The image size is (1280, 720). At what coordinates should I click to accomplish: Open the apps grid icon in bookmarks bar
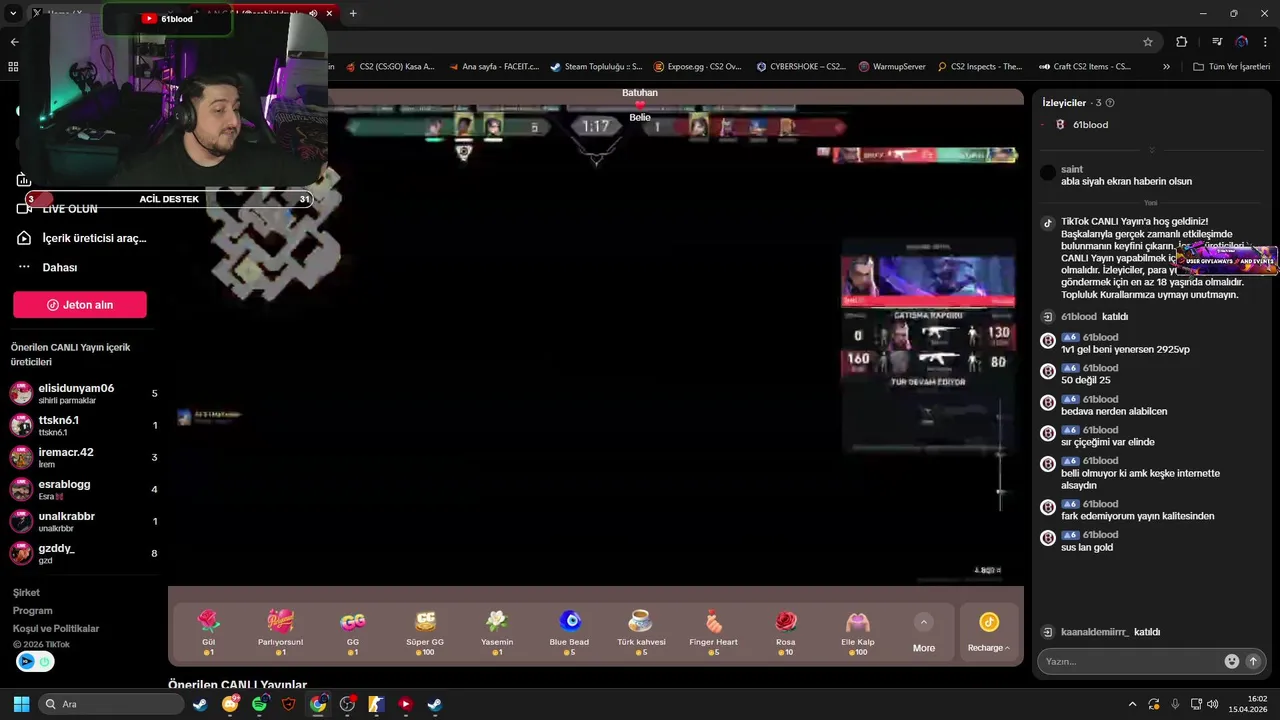(13, 67)
